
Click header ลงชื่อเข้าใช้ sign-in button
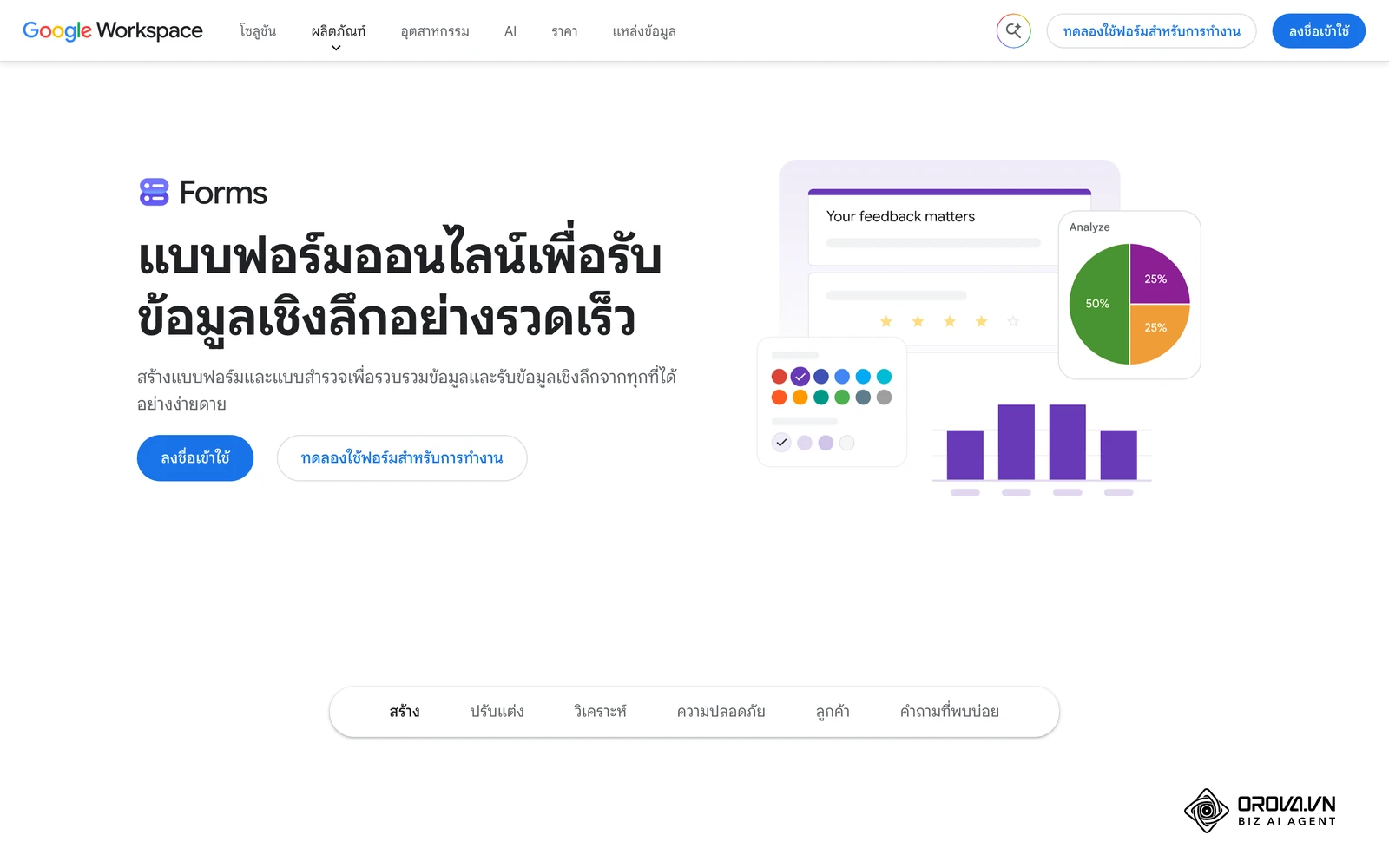[x=1319, y=31]
